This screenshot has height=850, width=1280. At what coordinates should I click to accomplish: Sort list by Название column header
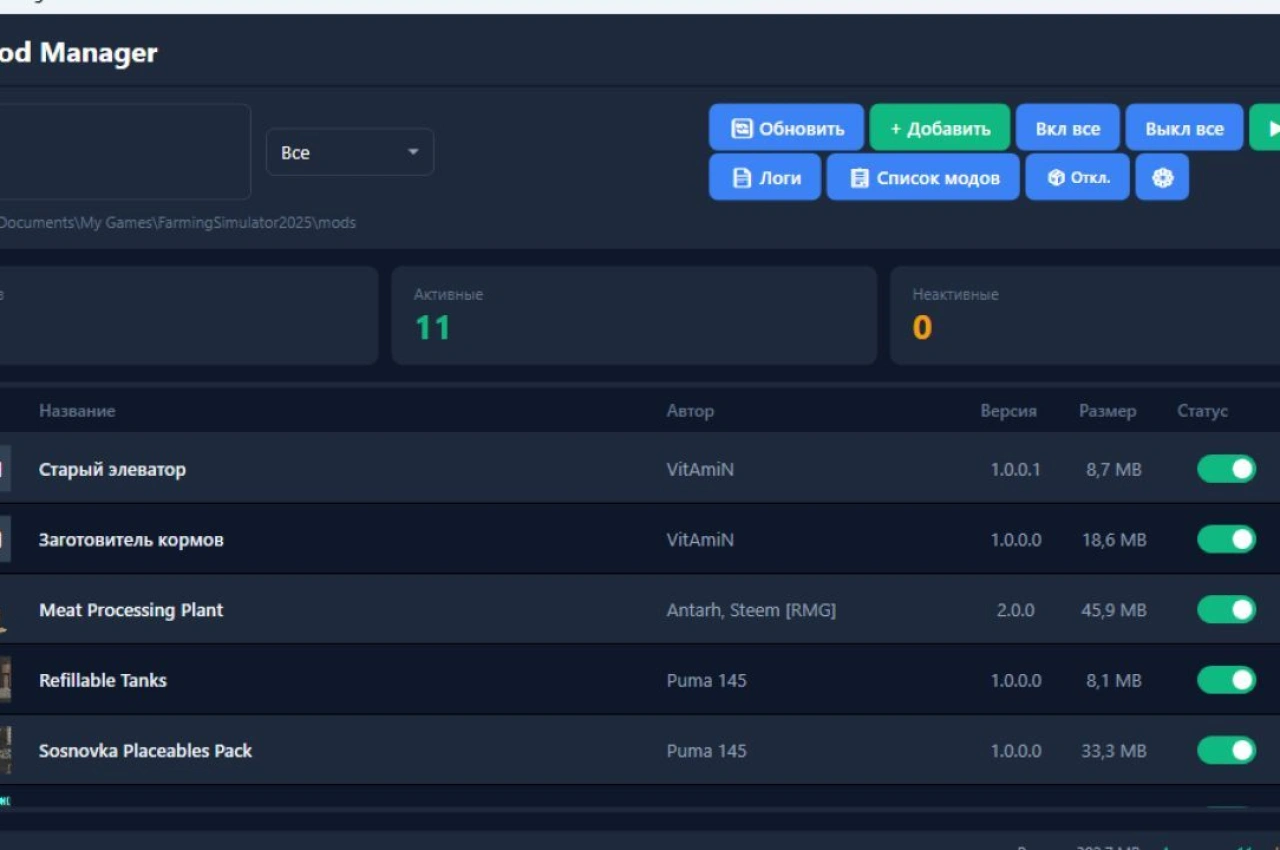[77, 411]
